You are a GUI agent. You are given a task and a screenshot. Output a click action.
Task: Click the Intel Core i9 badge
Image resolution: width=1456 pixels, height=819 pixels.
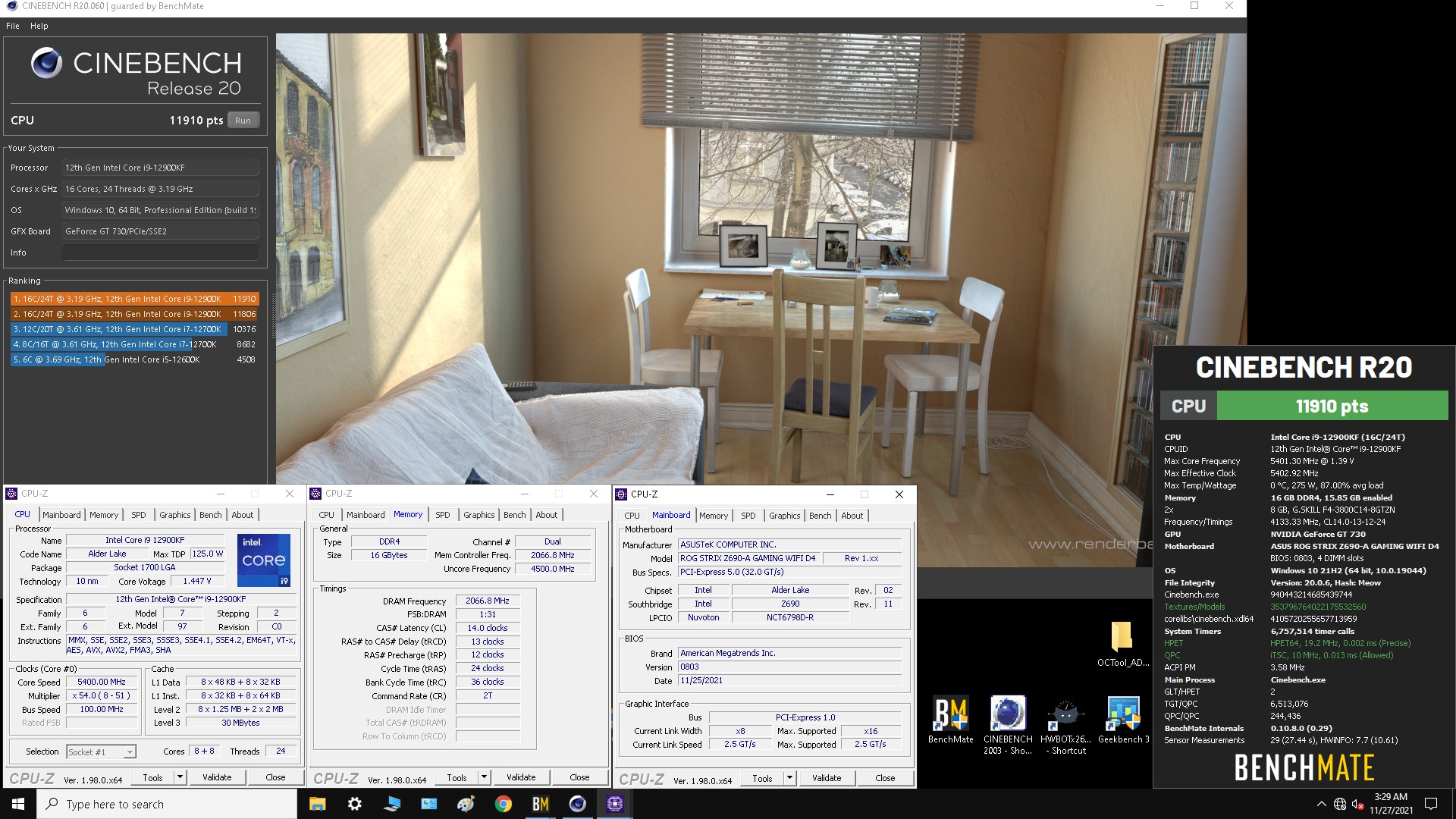[264, 560]
